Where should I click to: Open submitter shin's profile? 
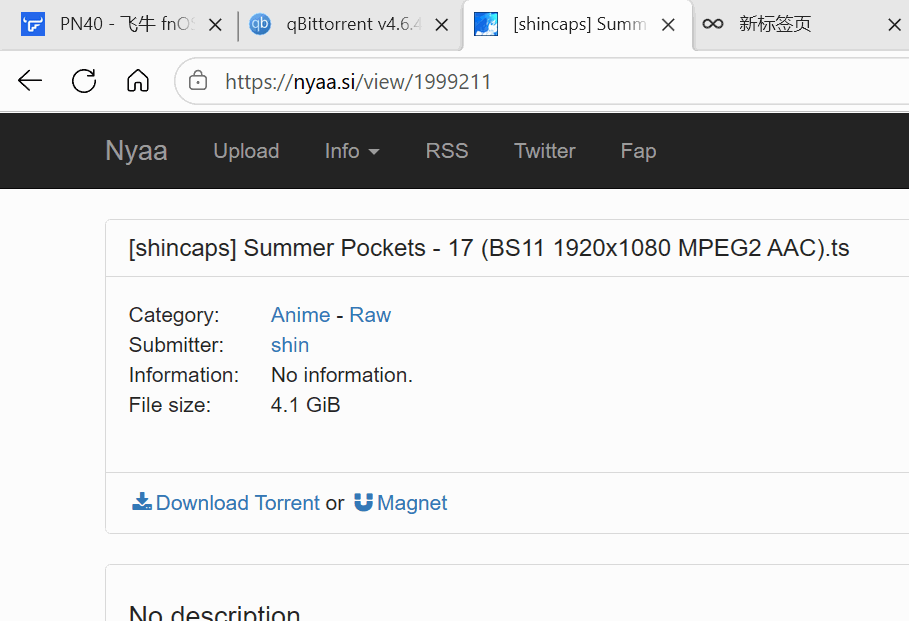(290, 345)
